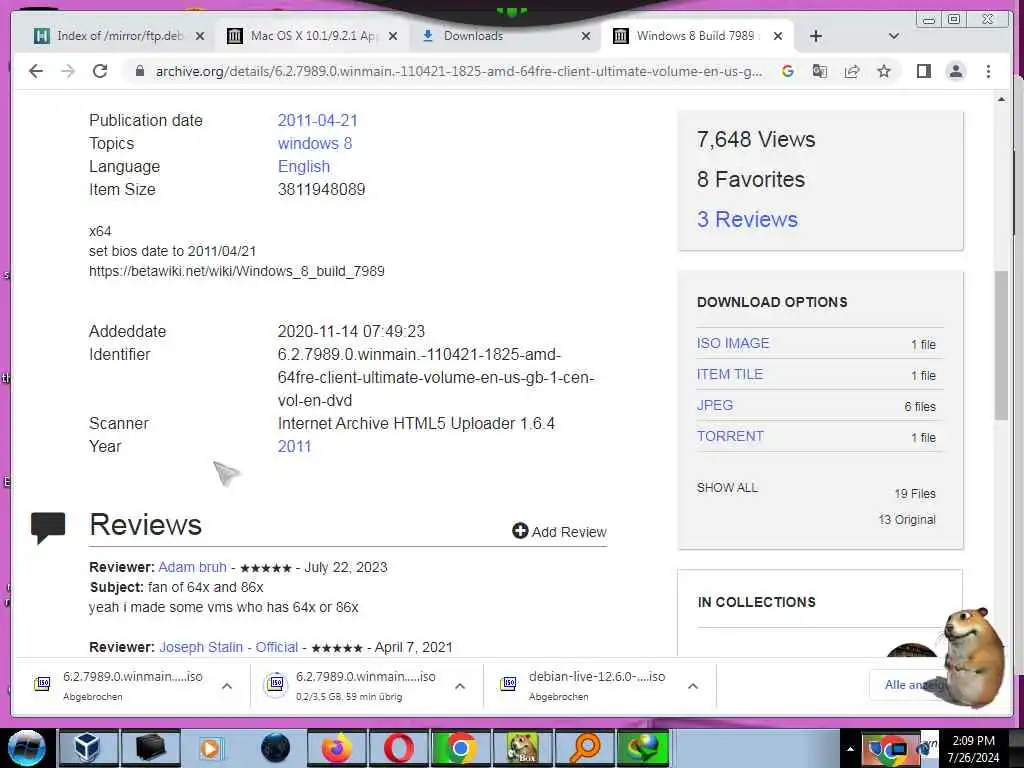Click the in-progress 6.2.7989 iso download

(353, 685)
